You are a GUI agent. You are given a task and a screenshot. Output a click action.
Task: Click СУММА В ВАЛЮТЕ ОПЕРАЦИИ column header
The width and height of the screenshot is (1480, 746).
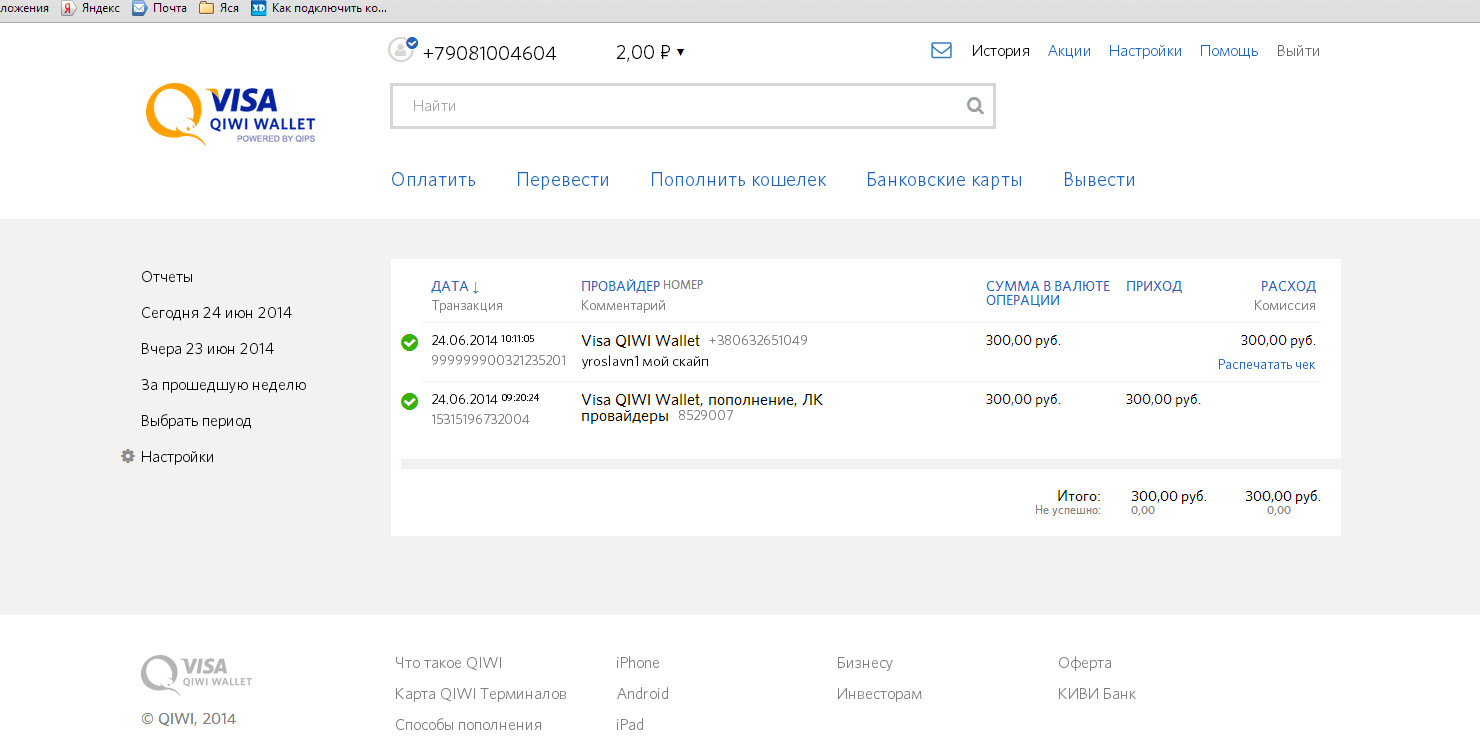point(1048,293)
